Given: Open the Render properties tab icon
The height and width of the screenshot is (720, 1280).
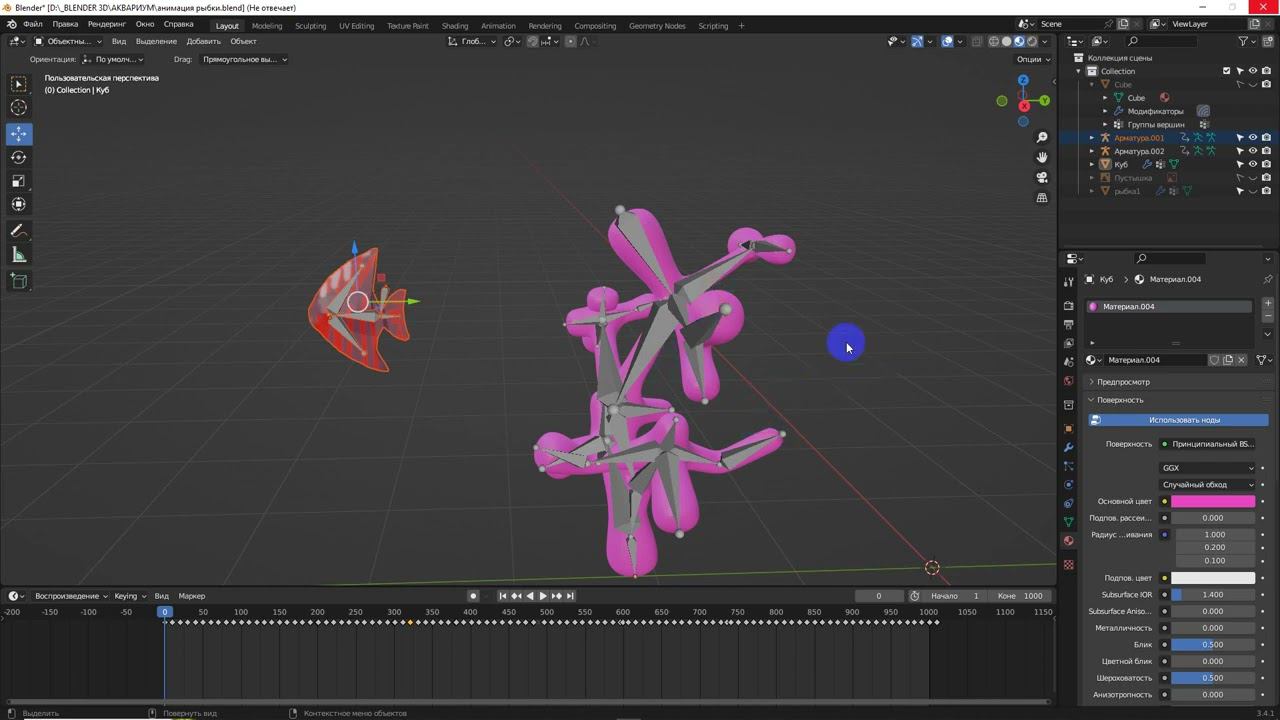Looking at the screenshot, I should [1069, 306].
